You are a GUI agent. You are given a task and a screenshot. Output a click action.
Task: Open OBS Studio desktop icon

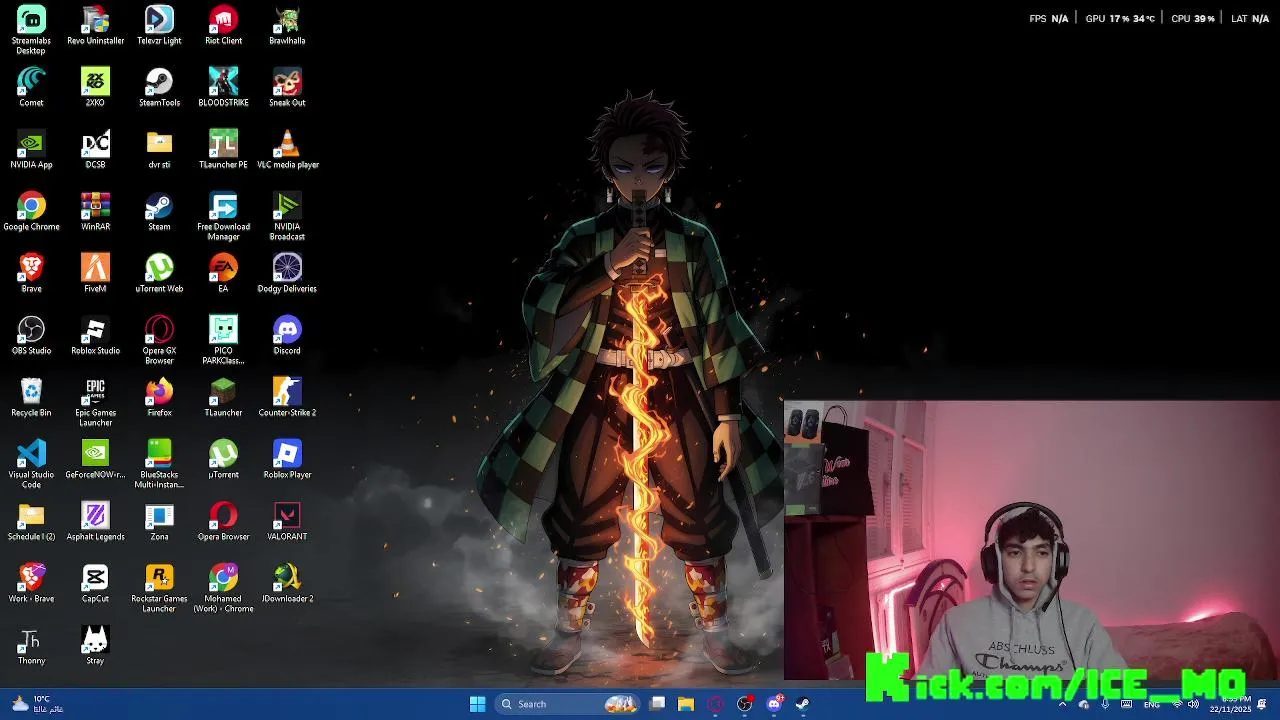[31, 336]
